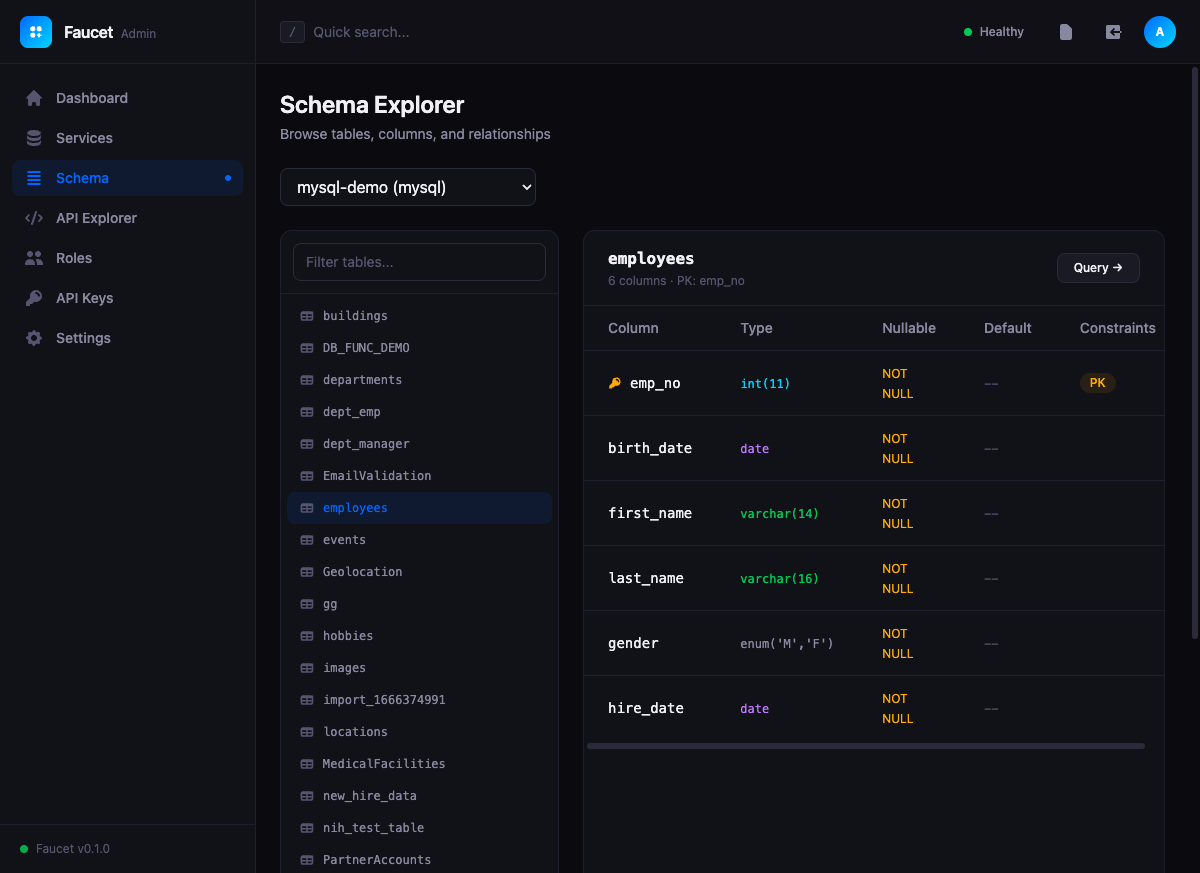Select the employees table
1200x873 pixels.
(x=419, y=508)
